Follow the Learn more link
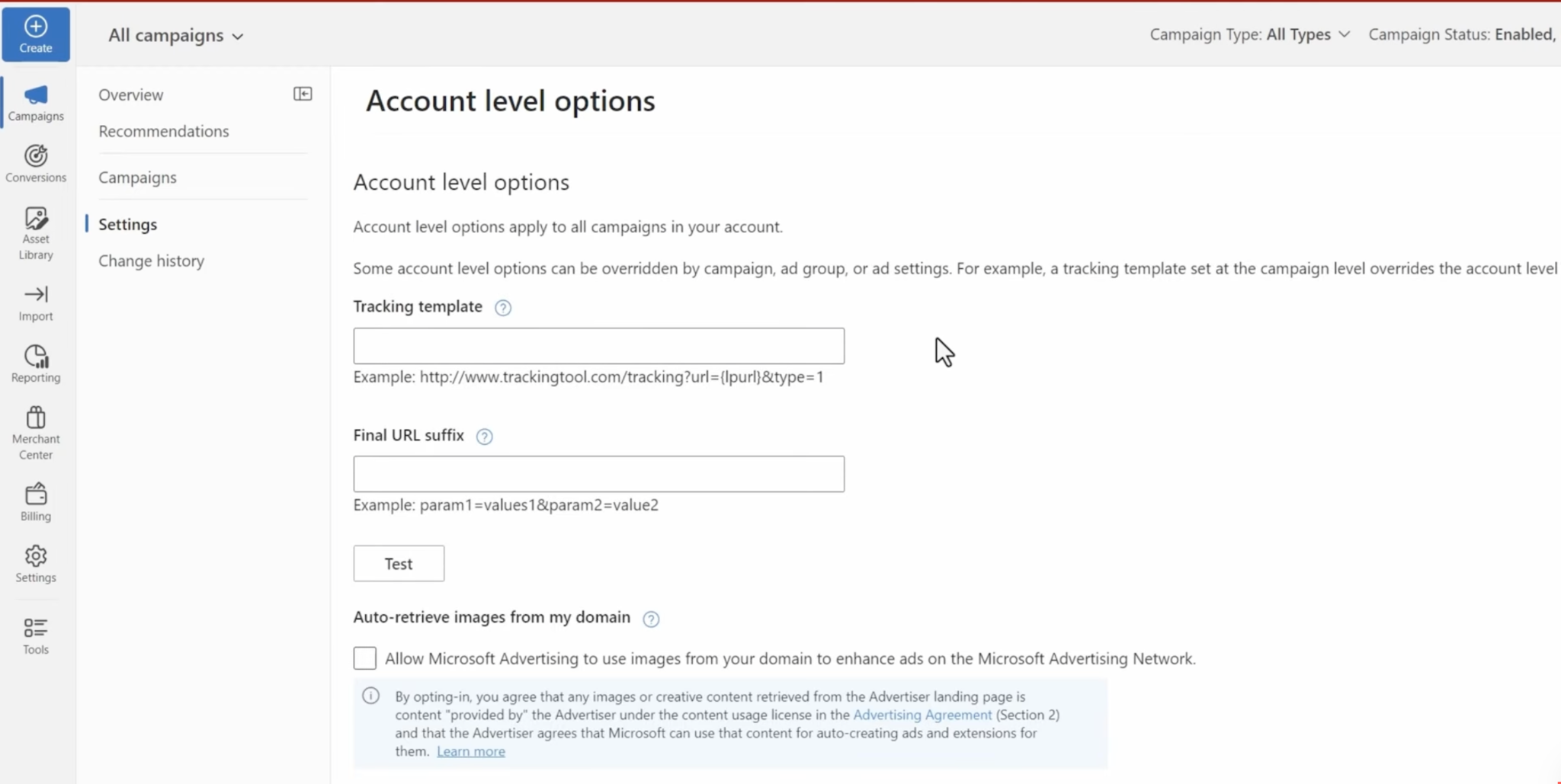Image resolution: width=1561 pixels, height=784 pixels. pyautogui.click(x=471, y=751)
